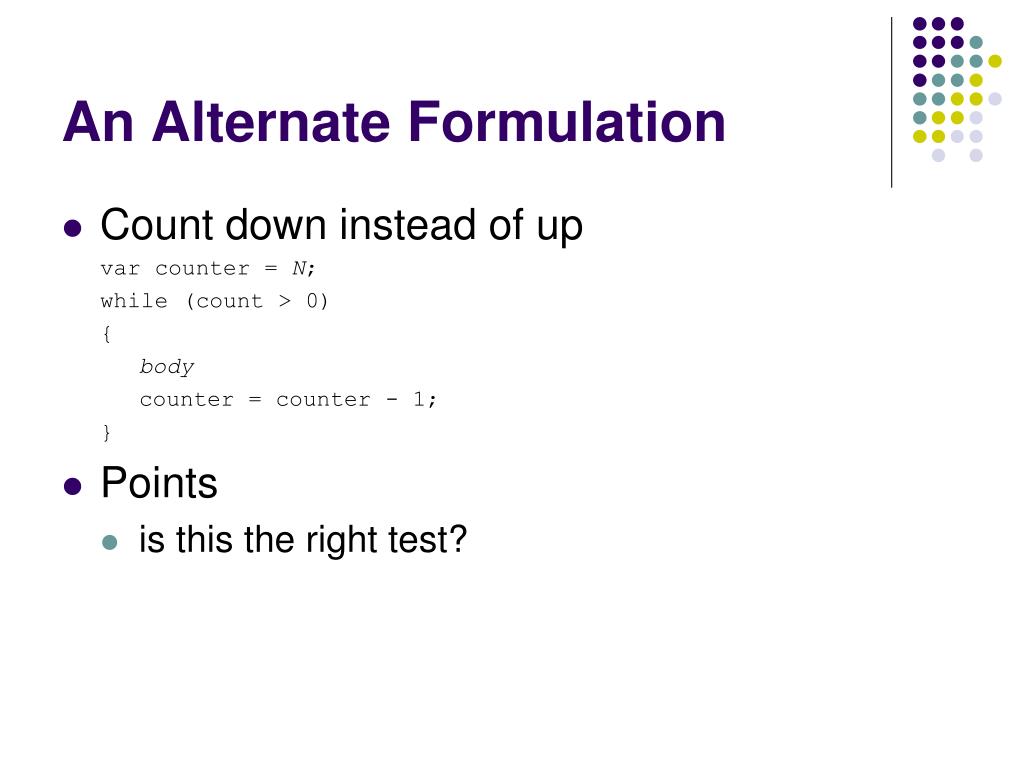Click the opening curly brace in the code
1024x768 pixels.
coord(106,334)
